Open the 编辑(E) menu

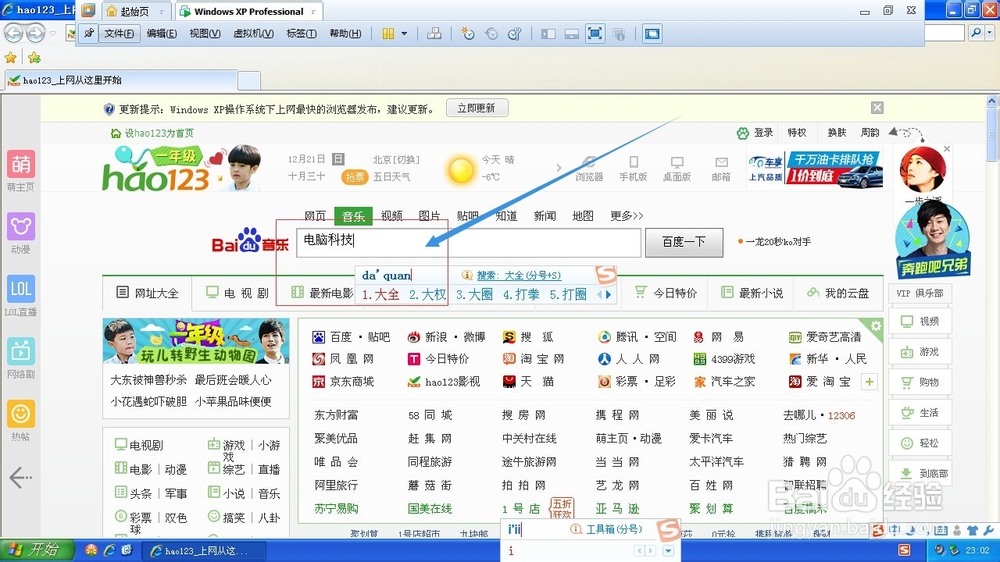161,33
